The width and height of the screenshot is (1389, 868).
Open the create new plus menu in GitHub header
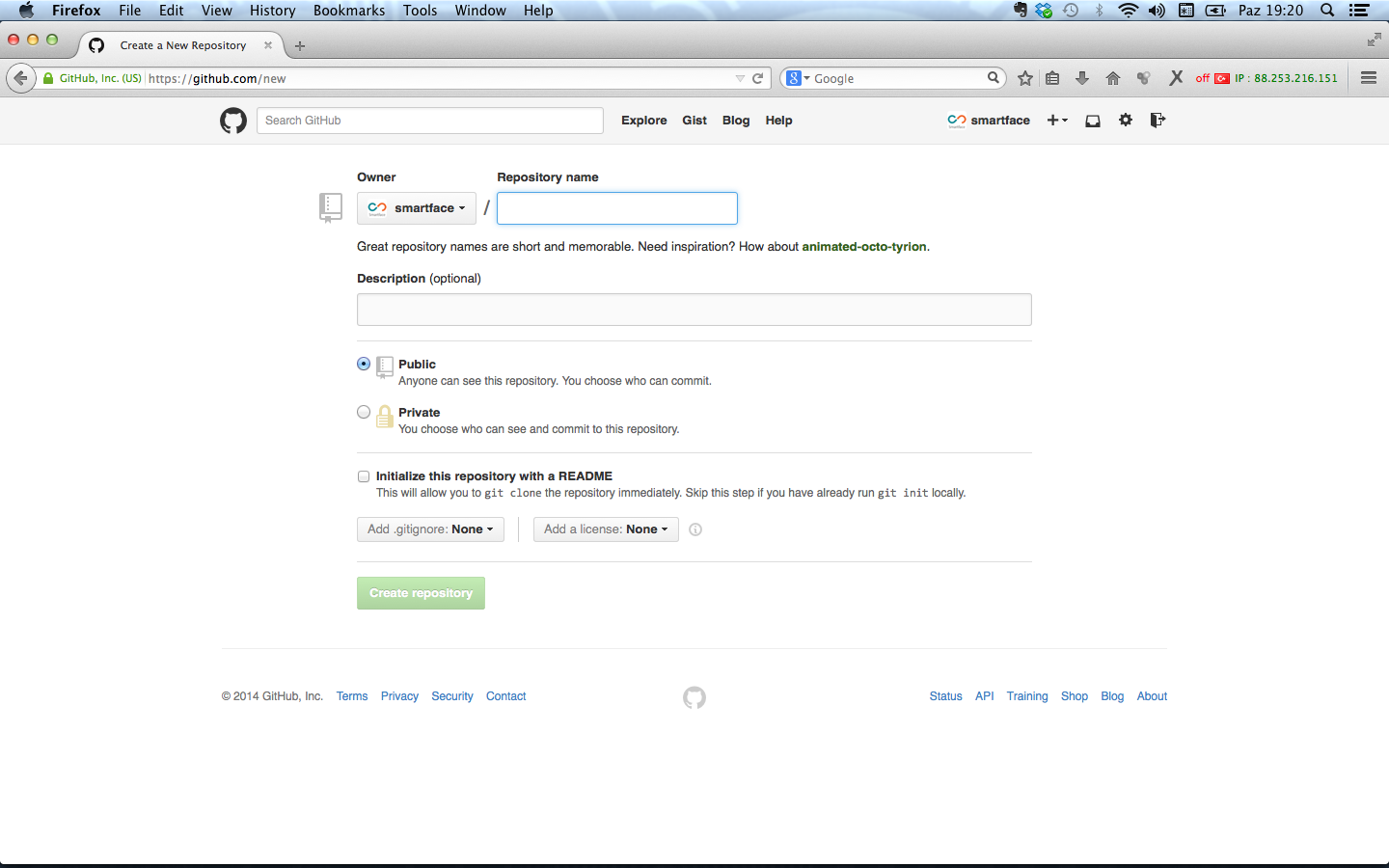[x=1057, y=121]
